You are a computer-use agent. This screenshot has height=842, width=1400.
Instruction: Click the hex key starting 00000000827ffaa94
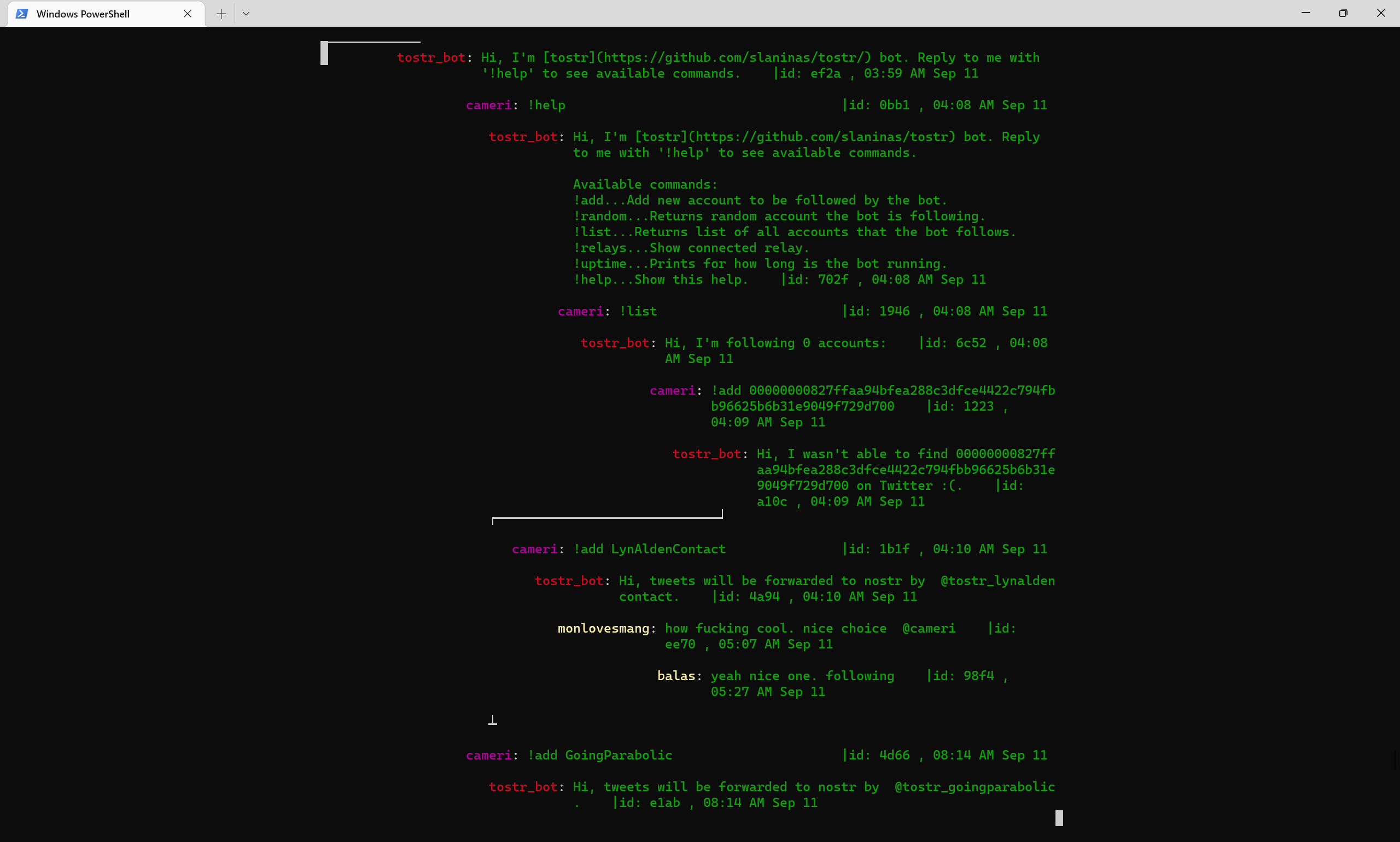(883, 398)
